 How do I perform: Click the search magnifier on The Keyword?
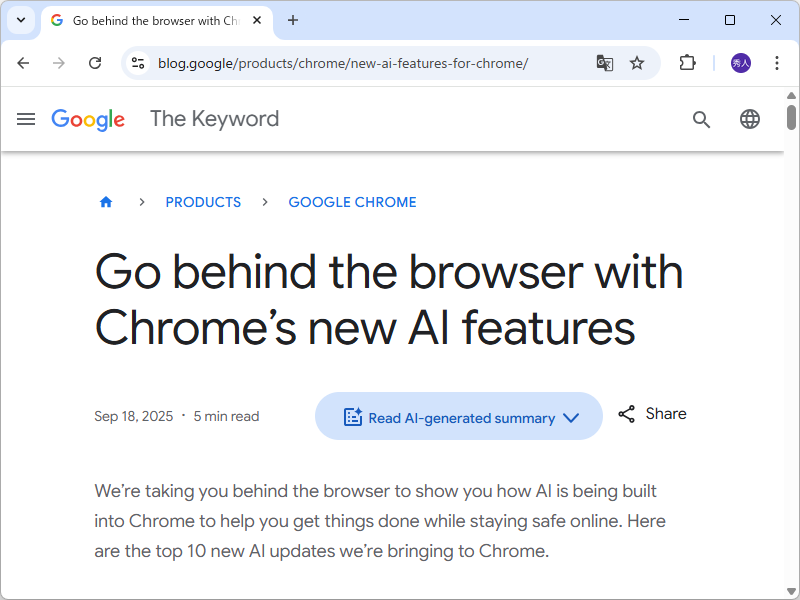[x=701, y=119]
